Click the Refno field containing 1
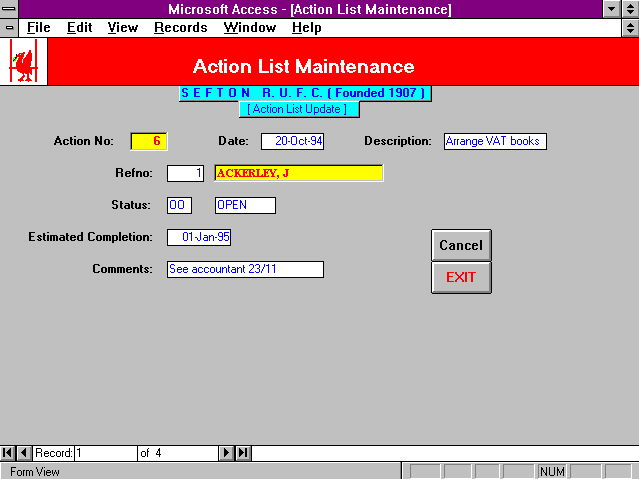 coord(185,173)
